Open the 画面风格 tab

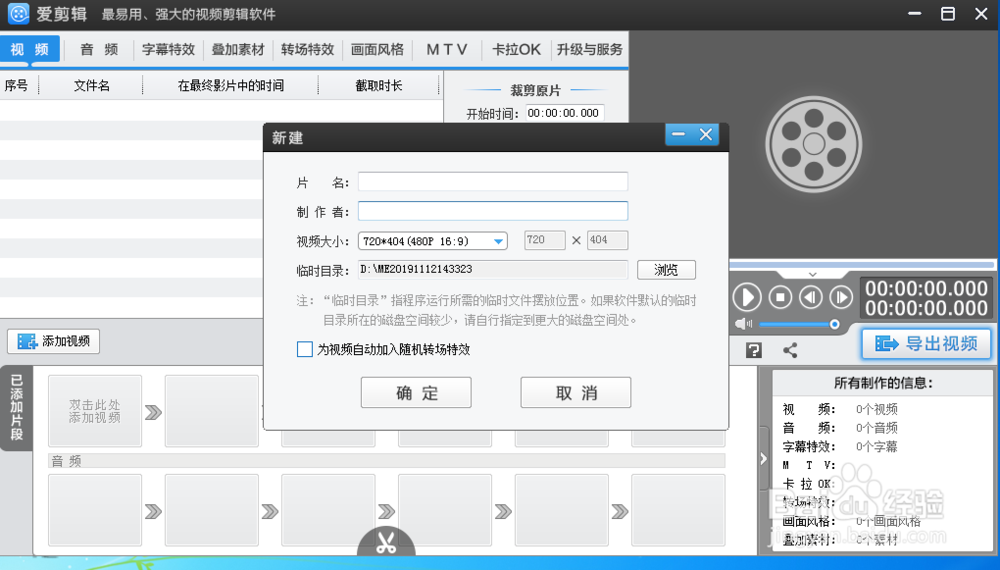coord(377,49)
